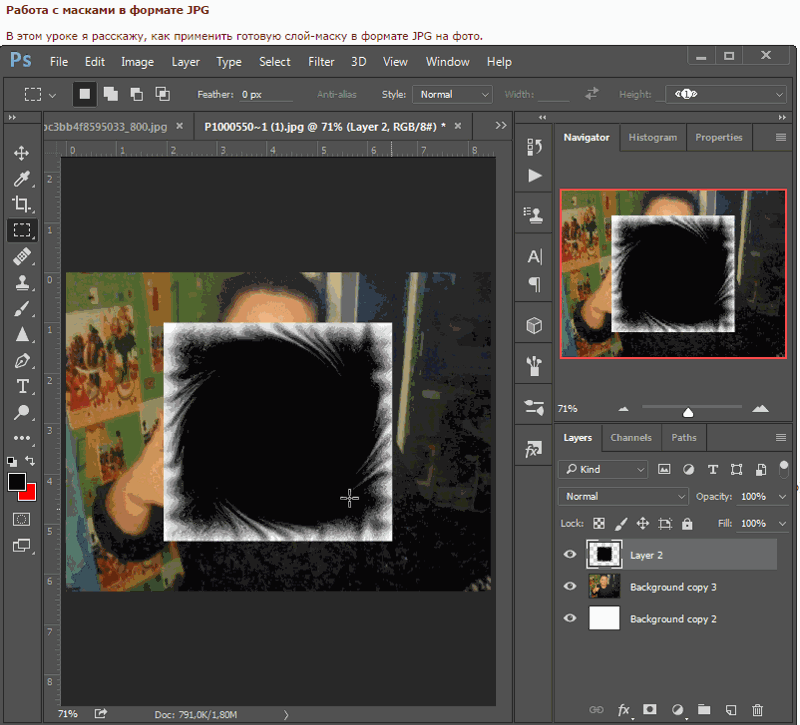Select the Zoom tool

21,412
